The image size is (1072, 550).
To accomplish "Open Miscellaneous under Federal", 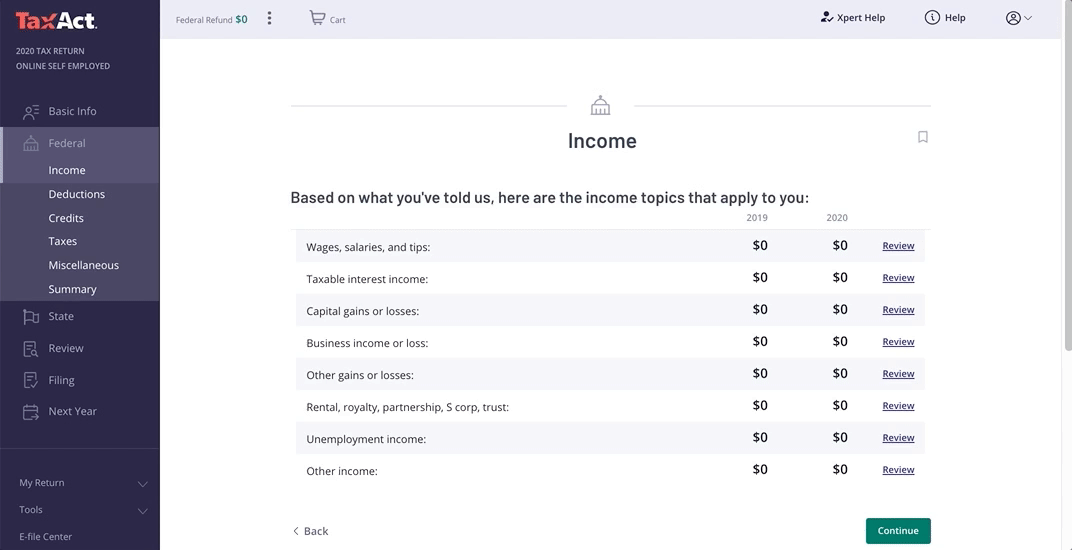I will tap(83, 265).
